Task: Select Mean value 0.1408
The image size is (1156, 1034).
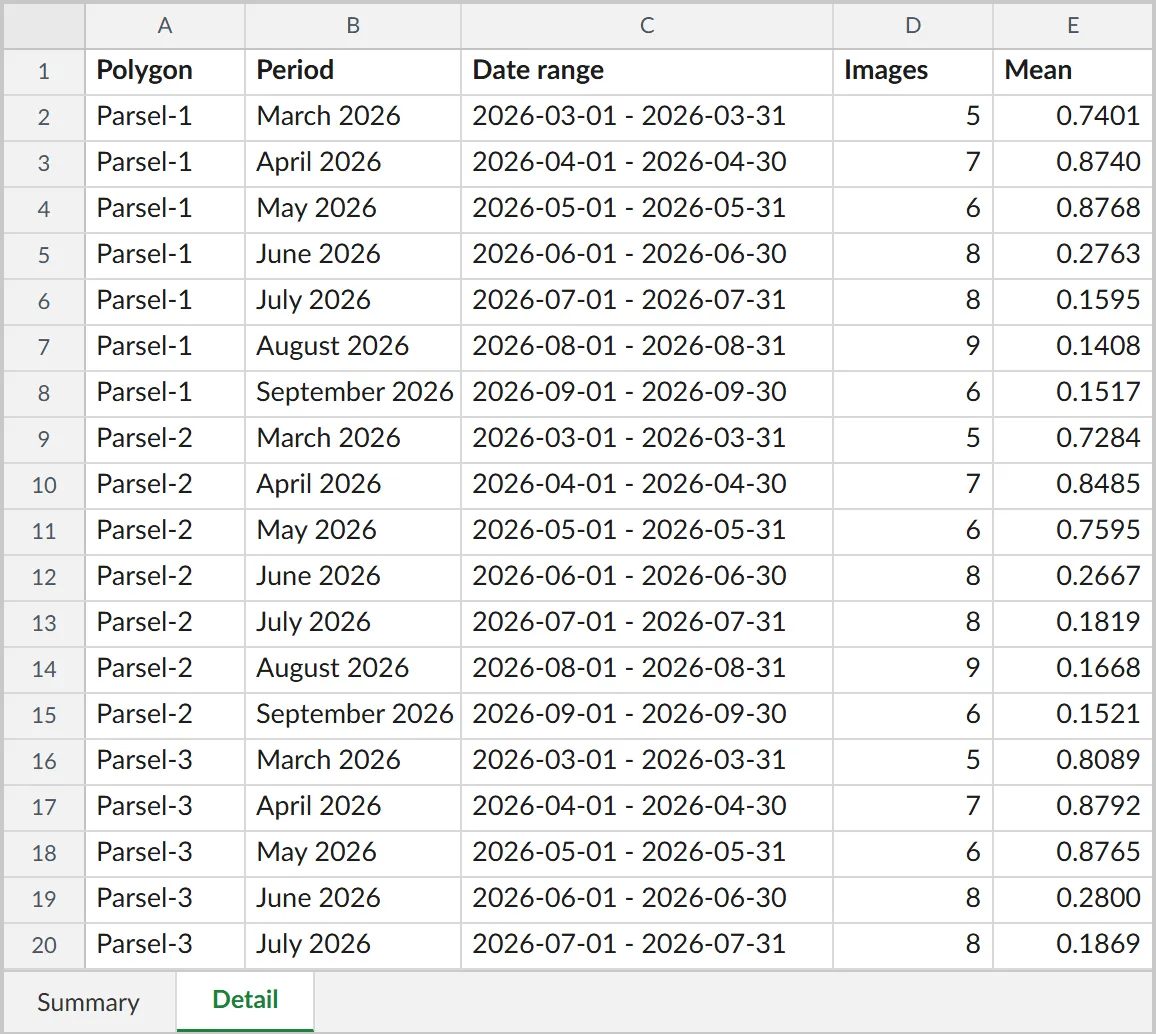Action: pos(1073,347)
